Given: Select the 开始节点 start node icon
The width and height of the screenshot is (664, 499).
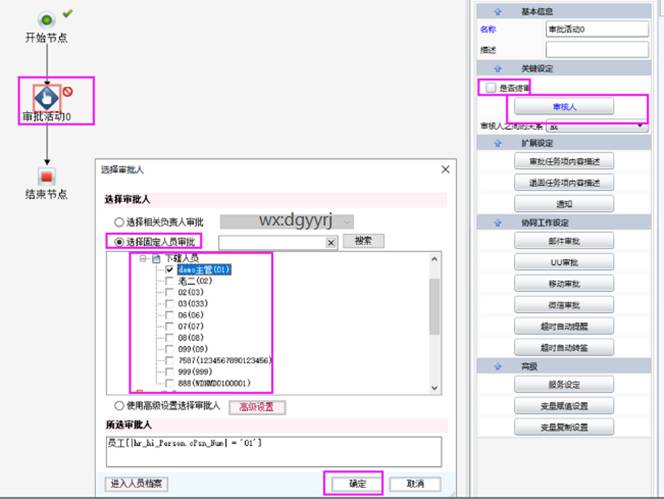Looking at the screenshot, I should (46, 19).
